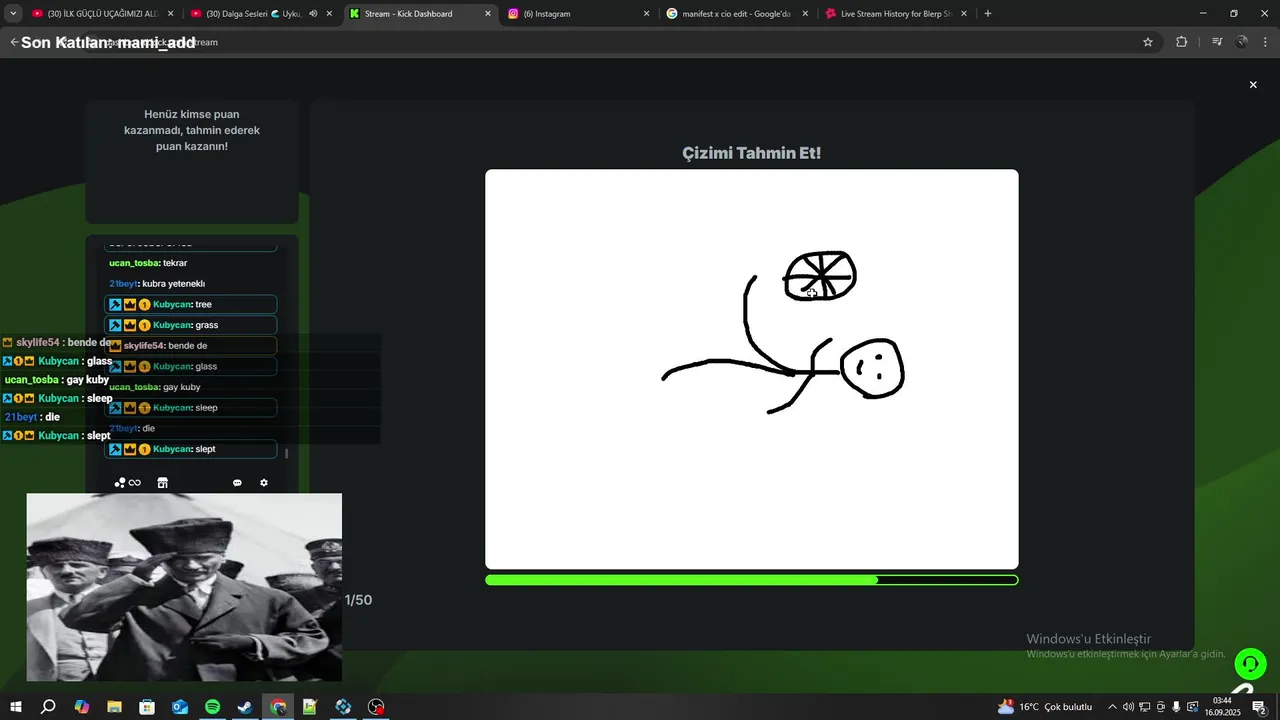
Task: Open a new browser tab
Action: [988, 14]
